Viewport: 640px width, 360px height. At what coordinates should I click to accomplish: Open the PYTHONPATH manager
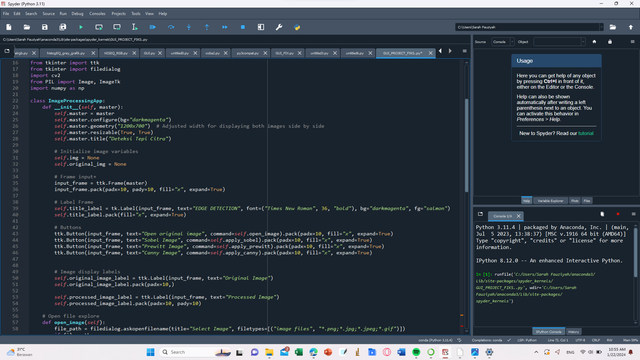297,27
